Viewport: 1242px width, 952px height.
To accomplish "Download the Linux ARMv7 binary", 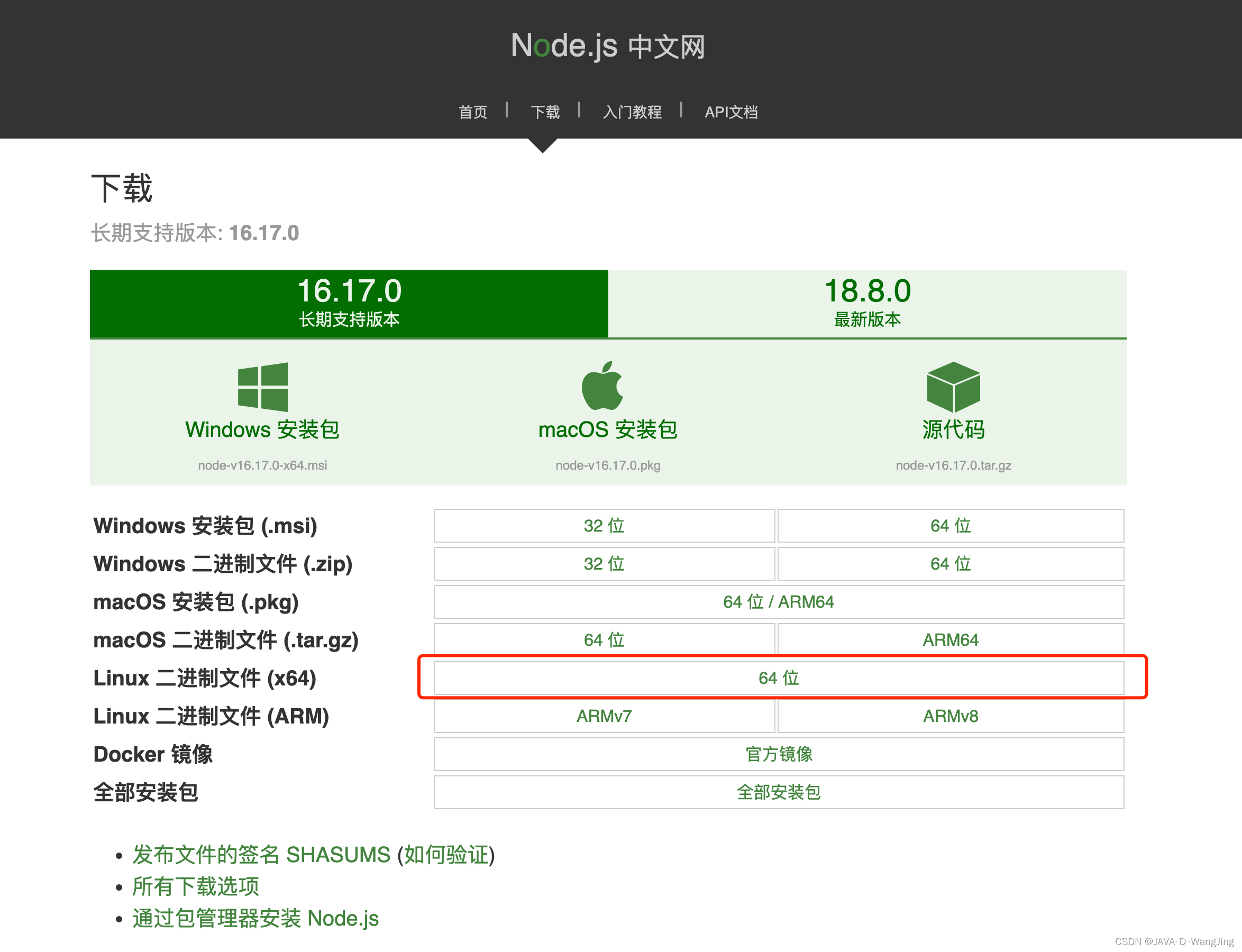I will [604, 716].
